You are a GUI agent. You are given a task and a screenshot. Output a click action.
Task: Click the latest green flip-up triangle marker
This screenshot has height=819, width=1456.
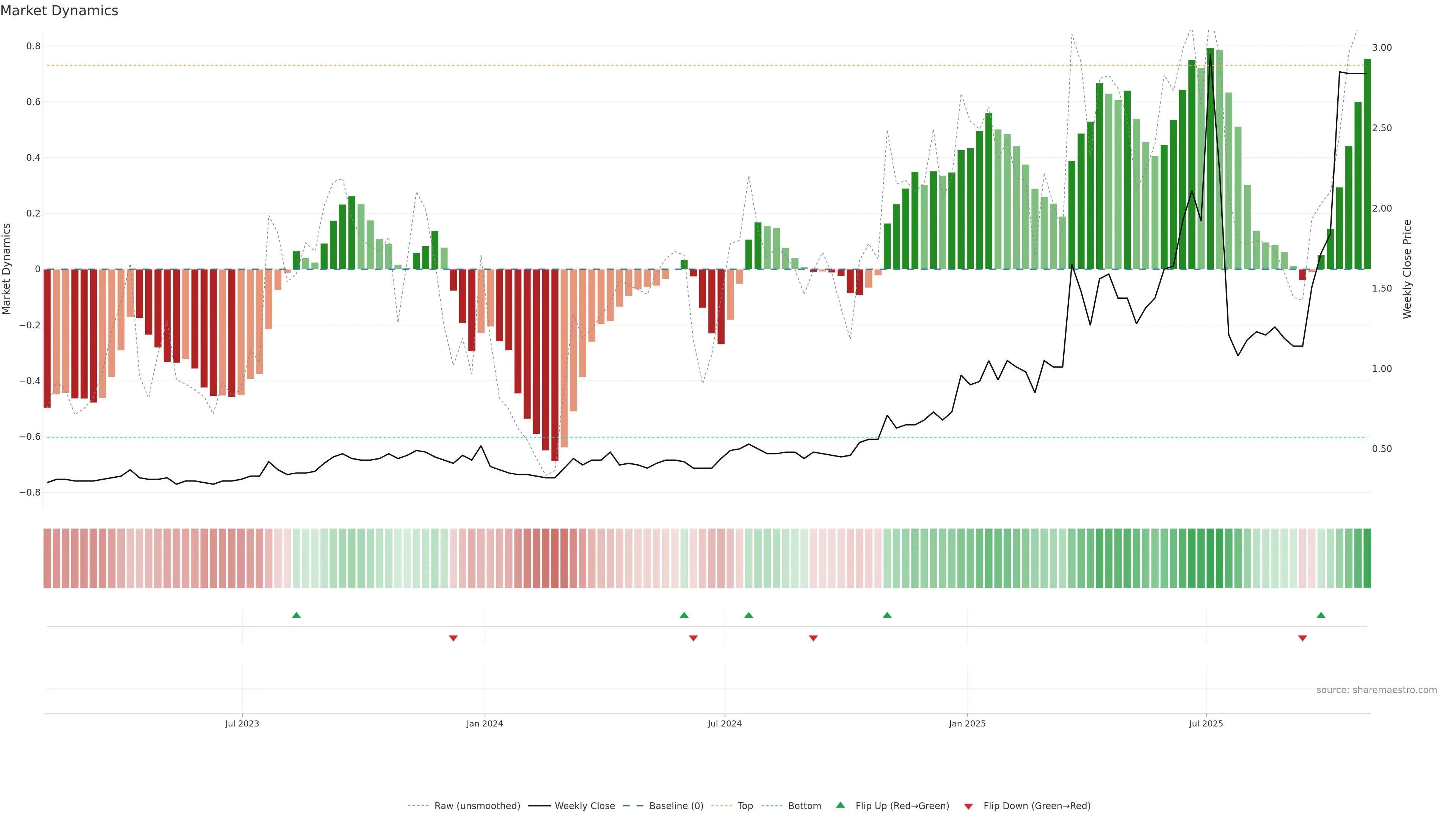[1321, 615]
